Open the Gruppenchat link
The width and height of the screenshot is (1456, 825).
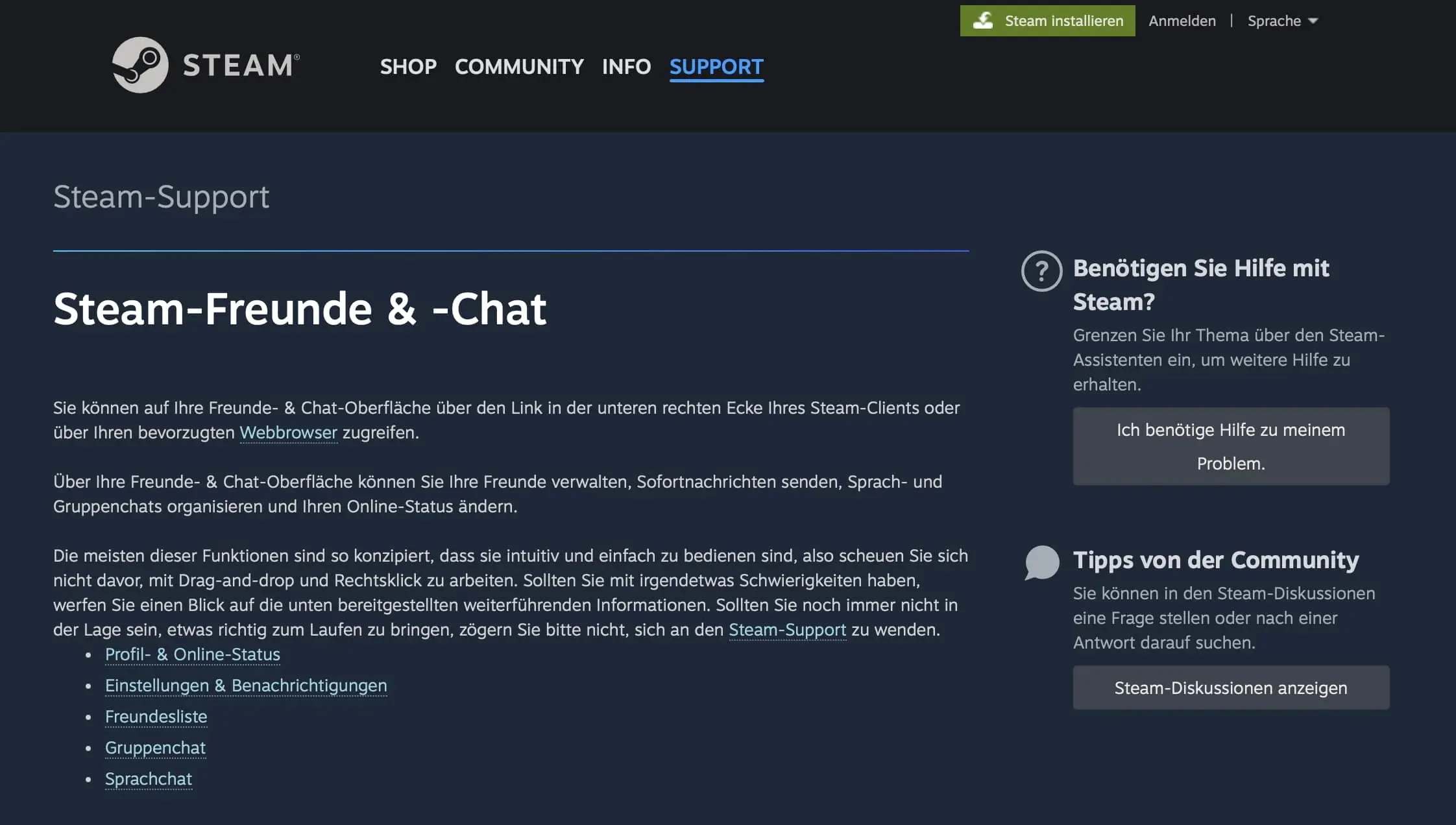[x=155, y=748]
